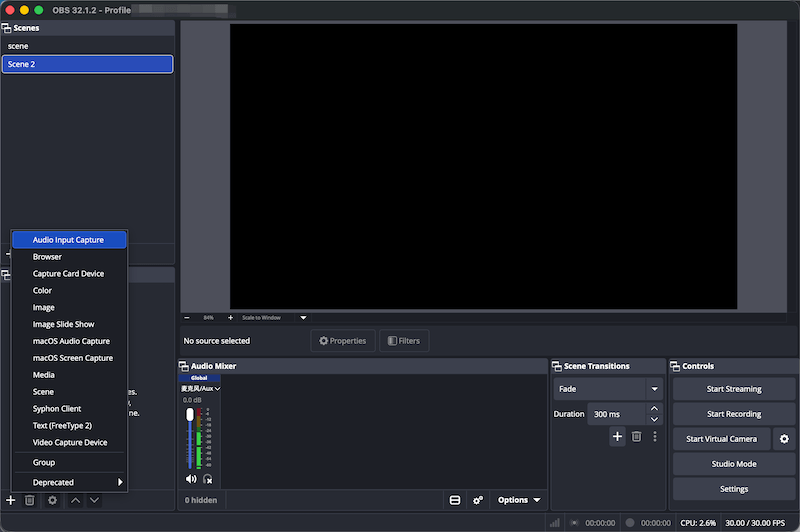The width and height of the screenshot is (800, 532).
Task: Choose Color source from menu
Action: pyautogui.click(x=69, y=290)
